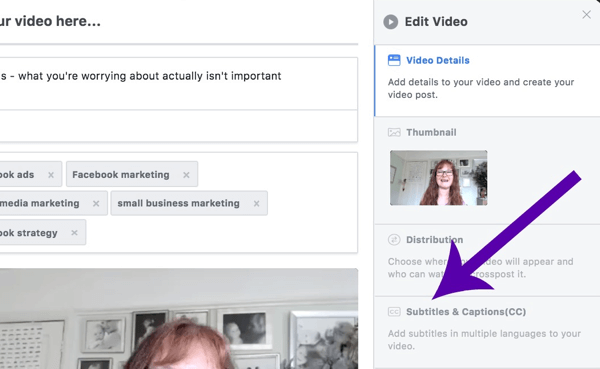Remove the Facebook marketing tag
This screenshot has width=600, height=369.
point(186,175)
